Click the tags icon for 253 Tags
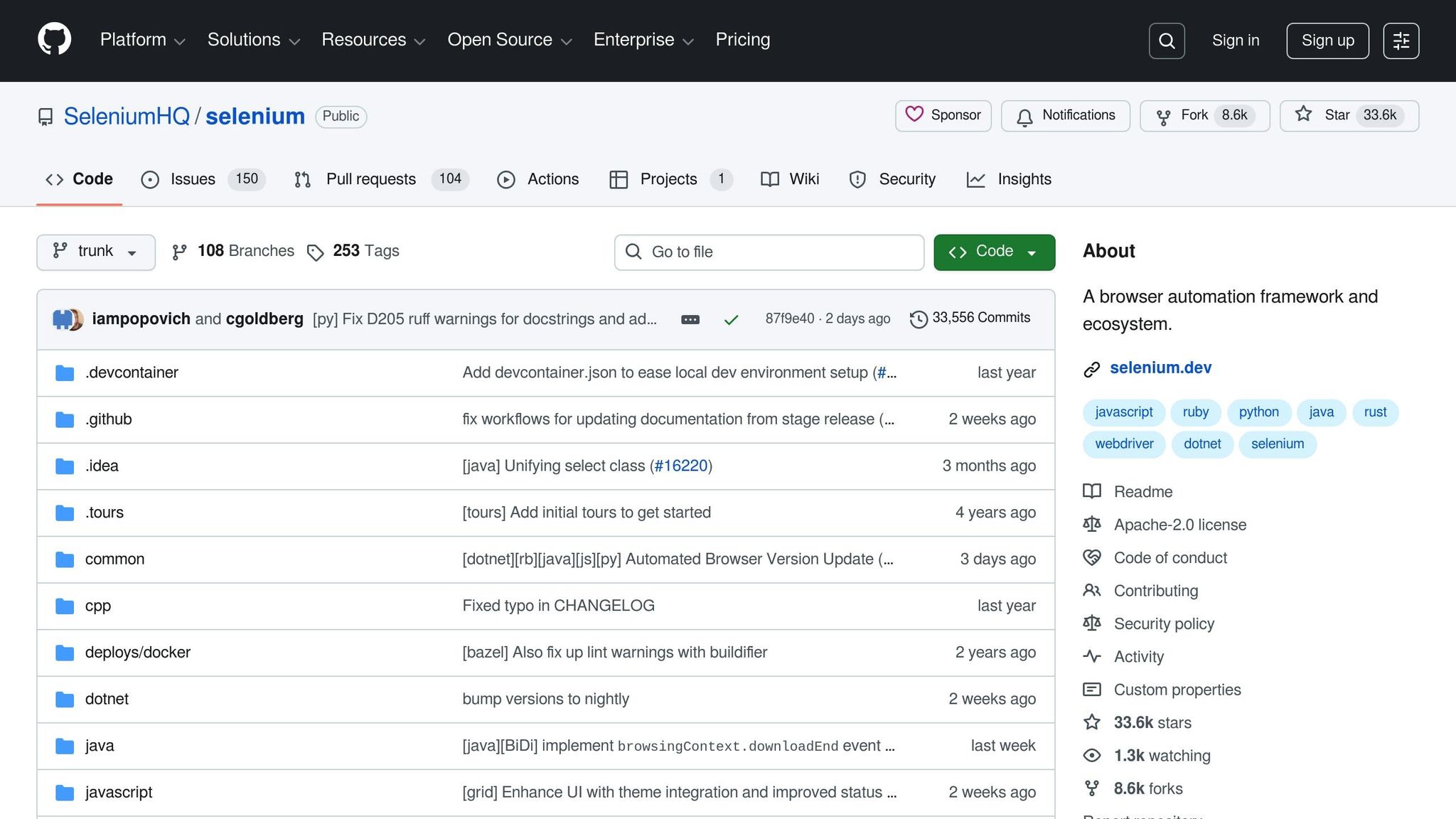Viewport: 1456px width, 819px height. point(315,252)
